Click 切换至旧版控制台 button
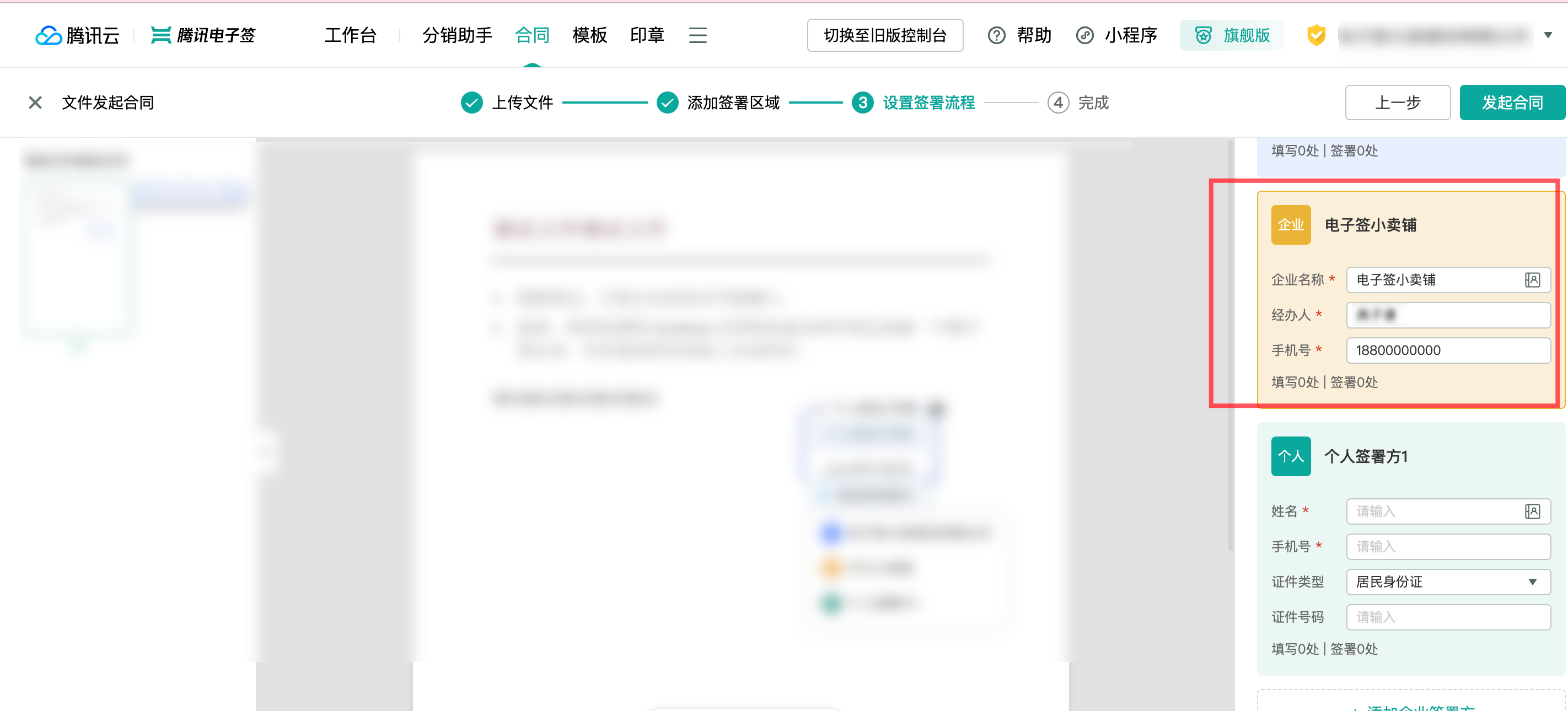 885,35
